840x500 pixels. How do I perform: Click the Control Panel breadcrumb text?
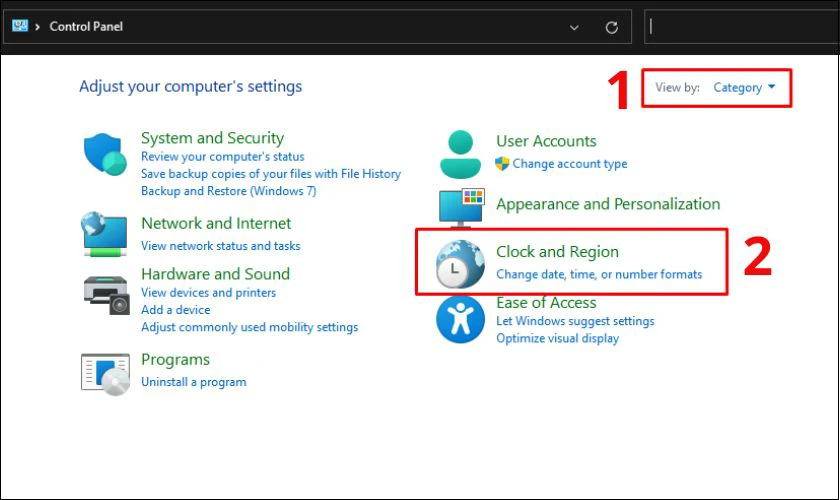click(x=86, y=26)
